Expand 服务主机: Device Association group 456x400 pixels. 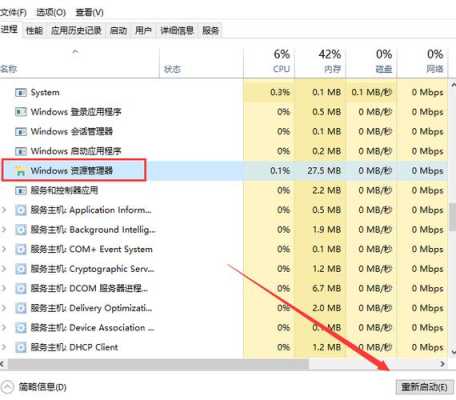tap(4, 328)
